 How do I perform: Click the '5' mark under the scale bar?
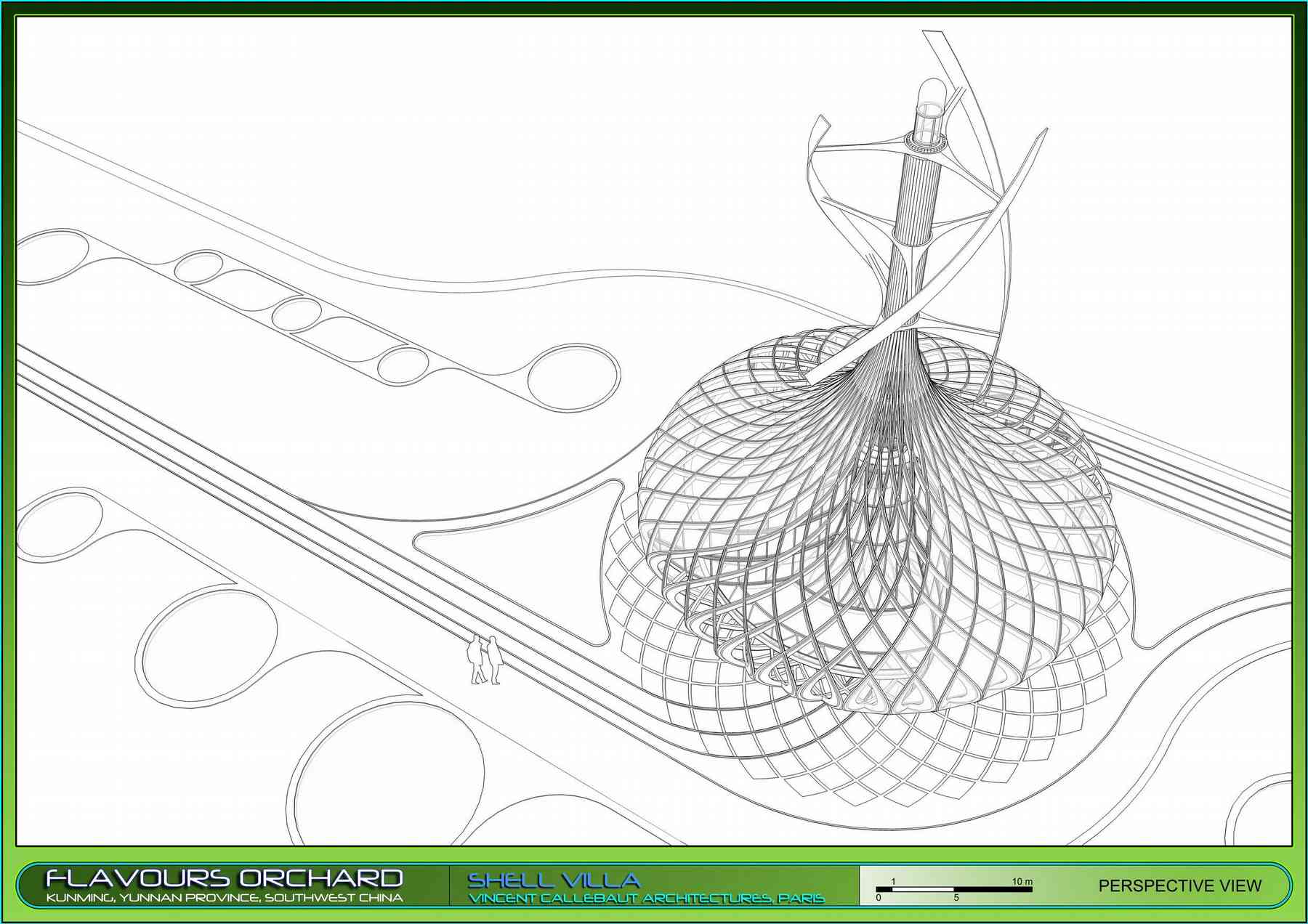click(x=956, y=898)
